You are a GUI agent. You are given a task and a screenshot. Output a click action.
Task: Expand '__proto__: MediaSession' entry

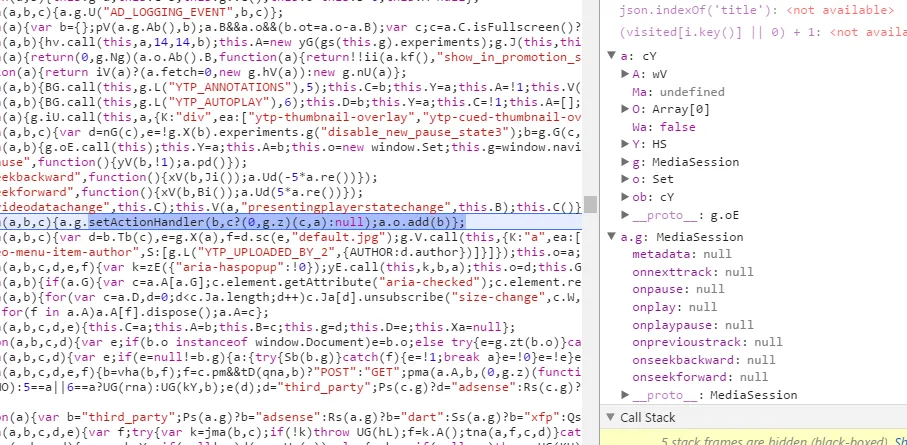point(625,395)
